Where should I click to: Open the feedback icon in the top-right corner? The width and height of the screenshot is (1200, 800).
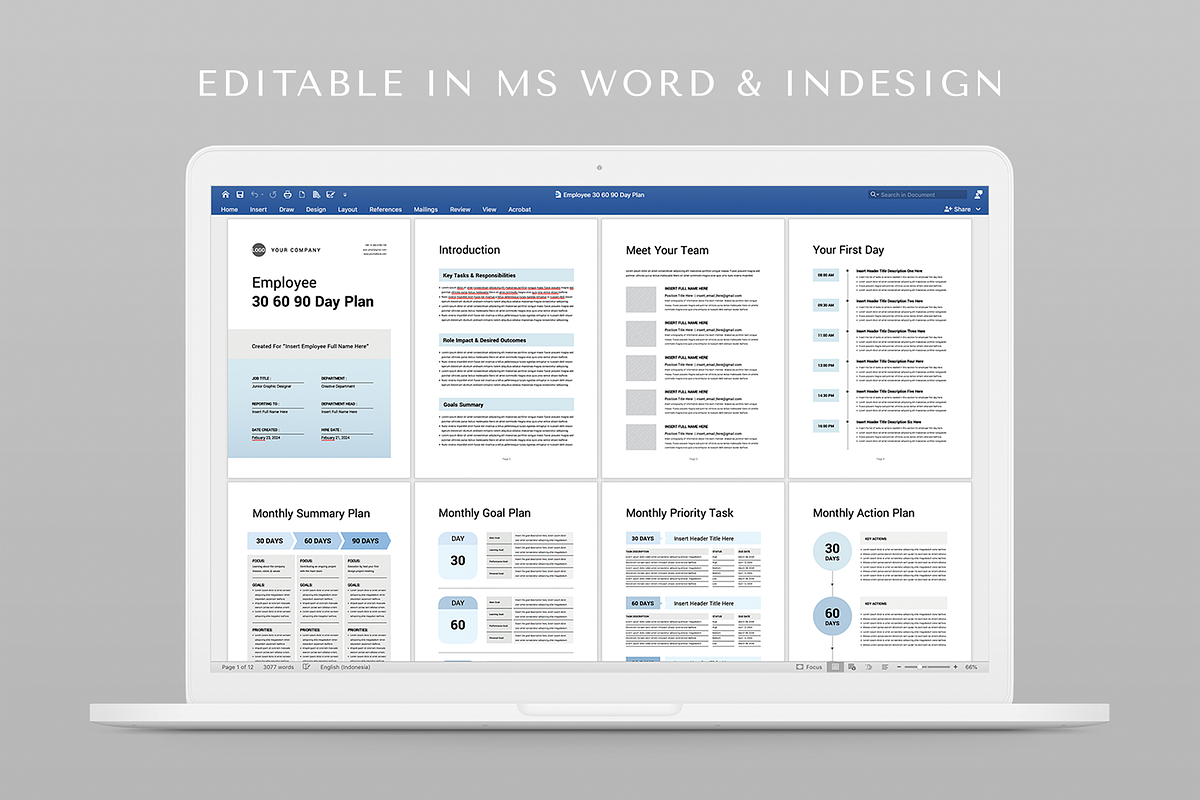[x=977, y=194]
